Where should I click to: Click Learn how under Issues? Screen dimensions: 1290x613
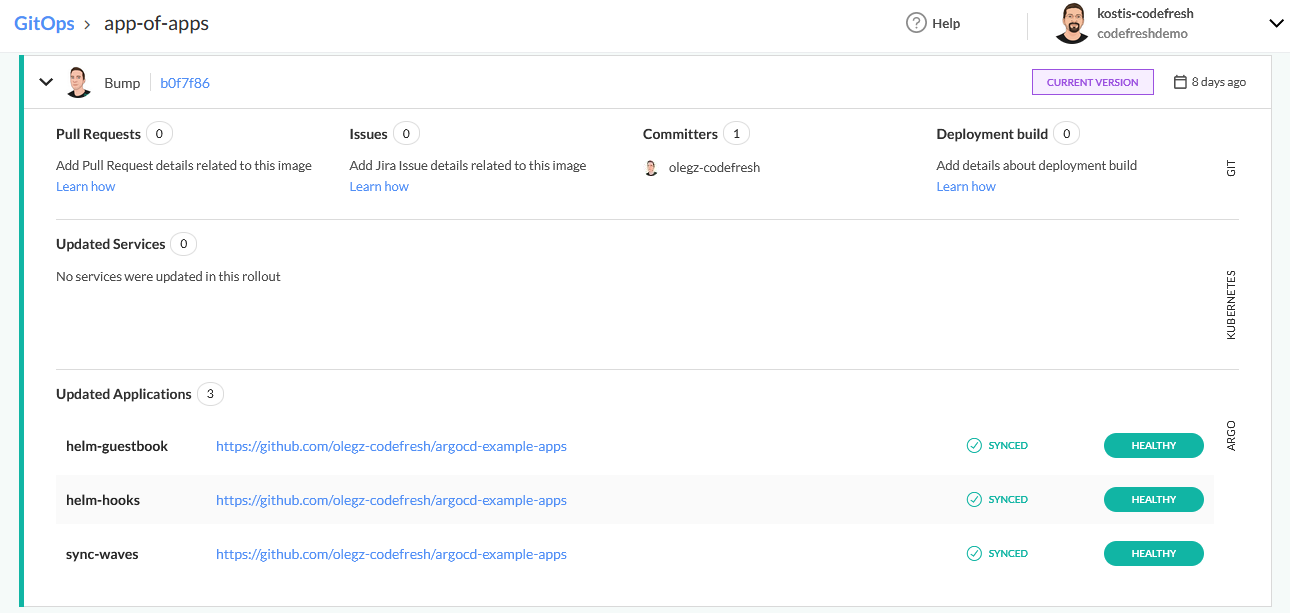point(379,187)
